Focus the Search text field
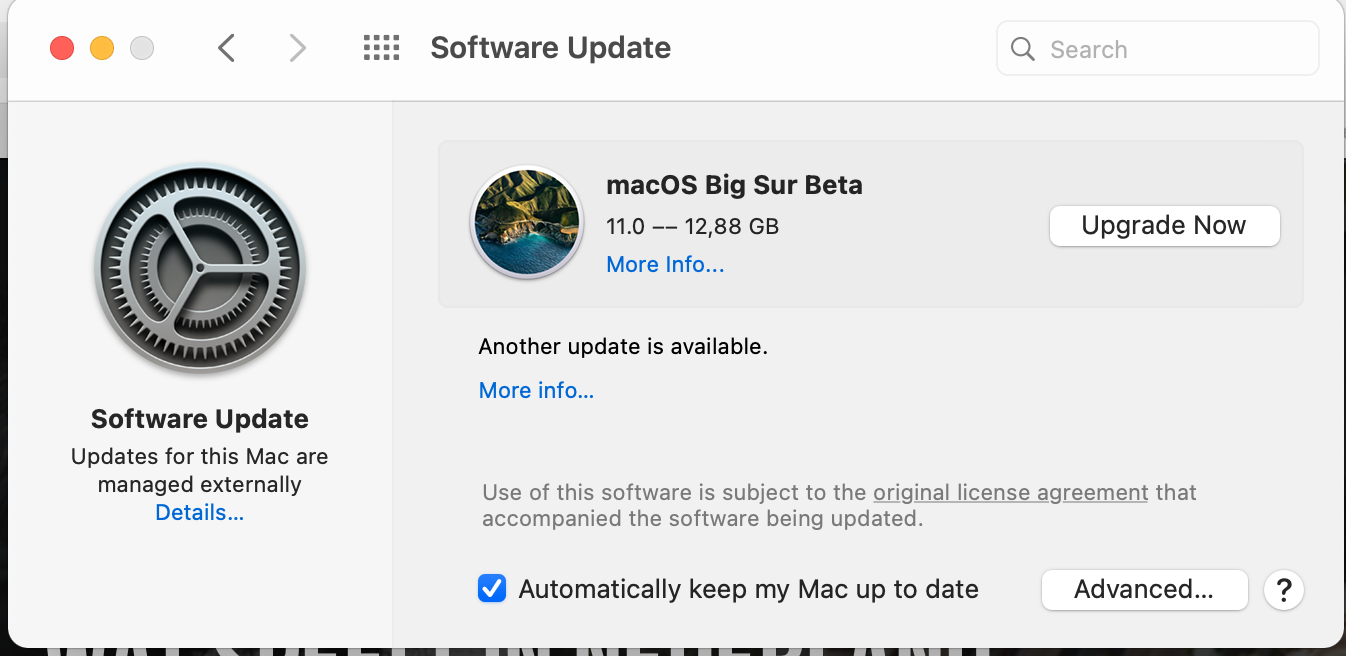 [1158, 49]
